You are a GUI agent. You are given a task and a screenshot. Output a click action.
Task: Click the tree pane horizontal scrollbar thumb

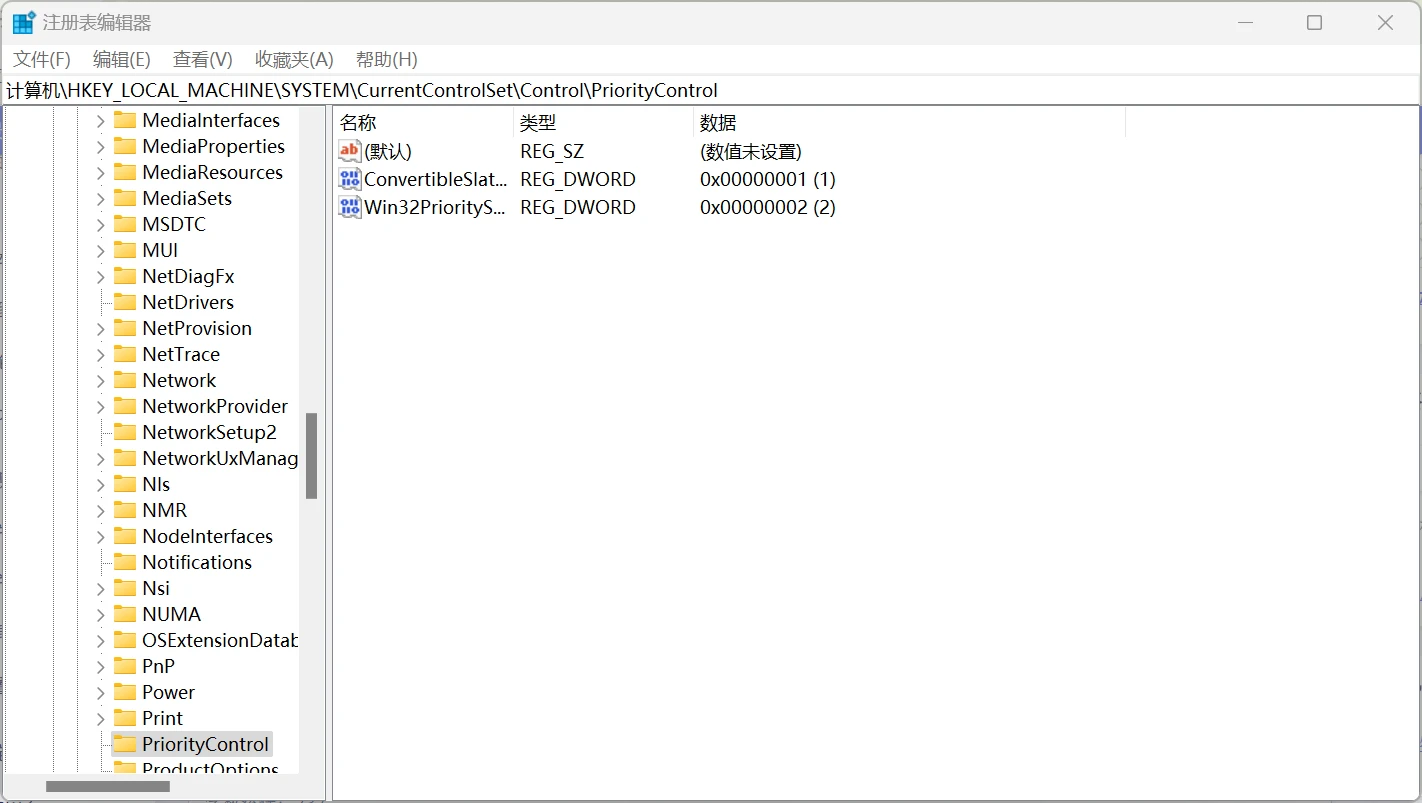108,787
